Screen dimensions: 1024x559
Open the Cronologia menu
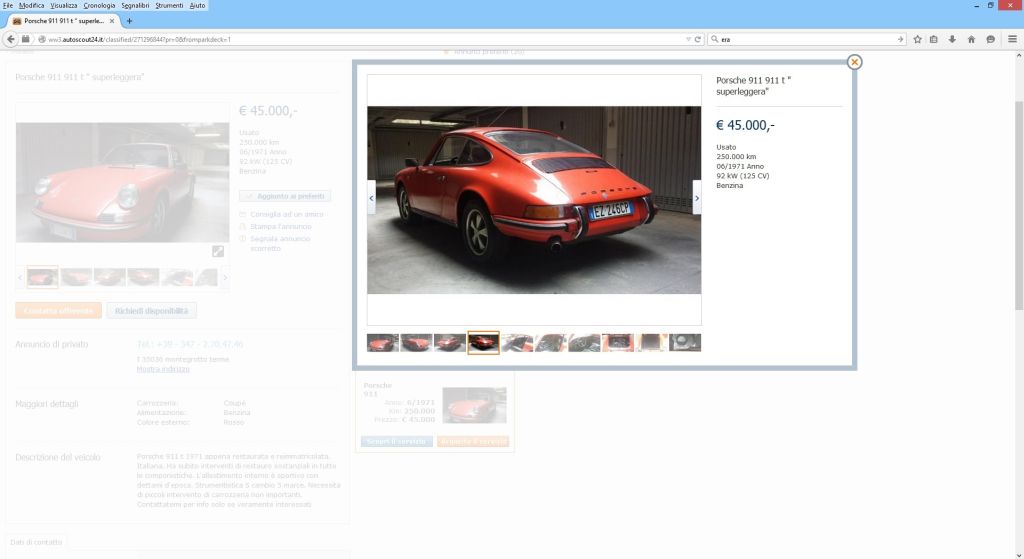point(99,5)
